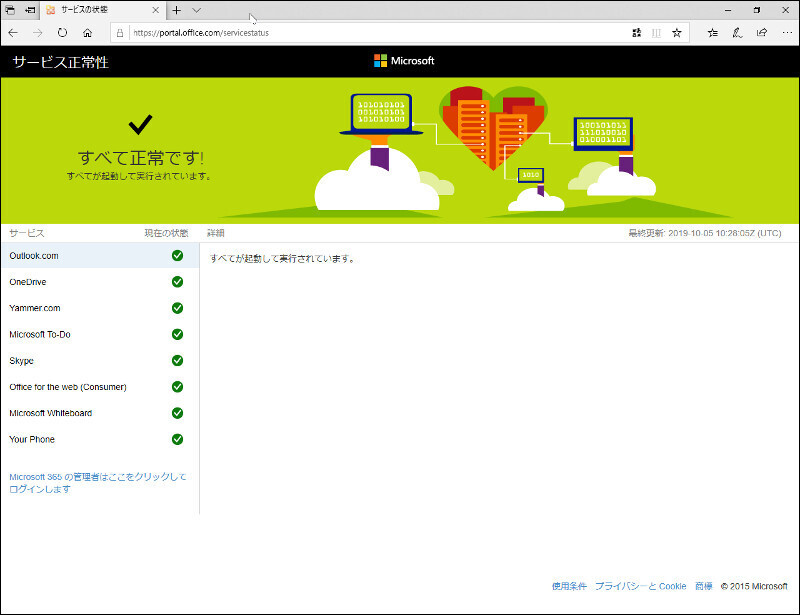Open Settings and more menu
Screen dimensions: 800x615
click(x=787, y=33)
